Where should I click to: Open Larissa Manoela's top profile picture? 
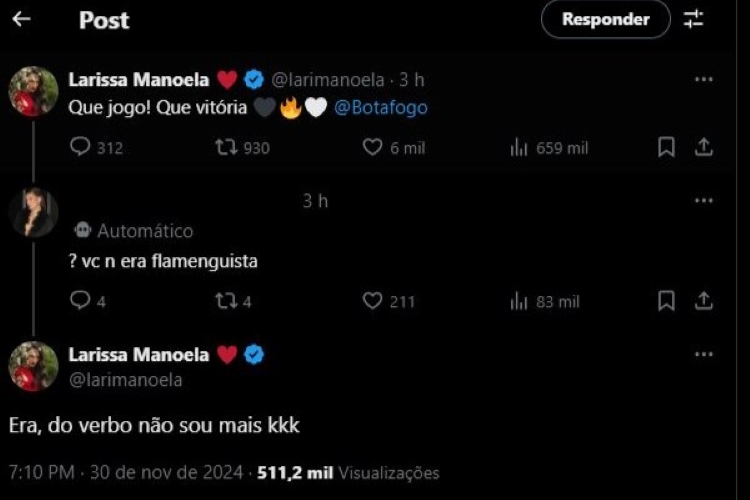(33, 92)
